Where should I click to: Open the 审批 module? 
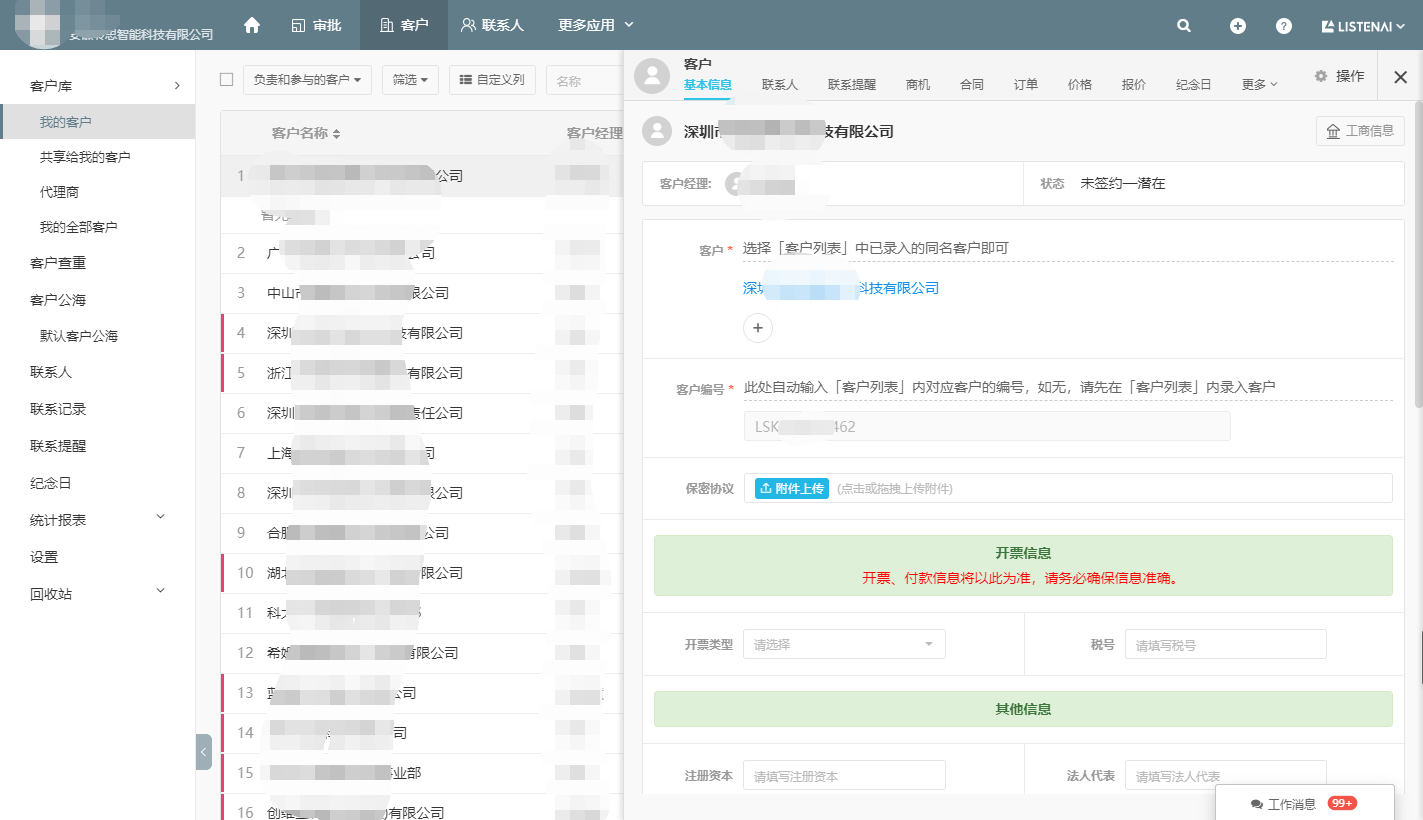(317, 25)
